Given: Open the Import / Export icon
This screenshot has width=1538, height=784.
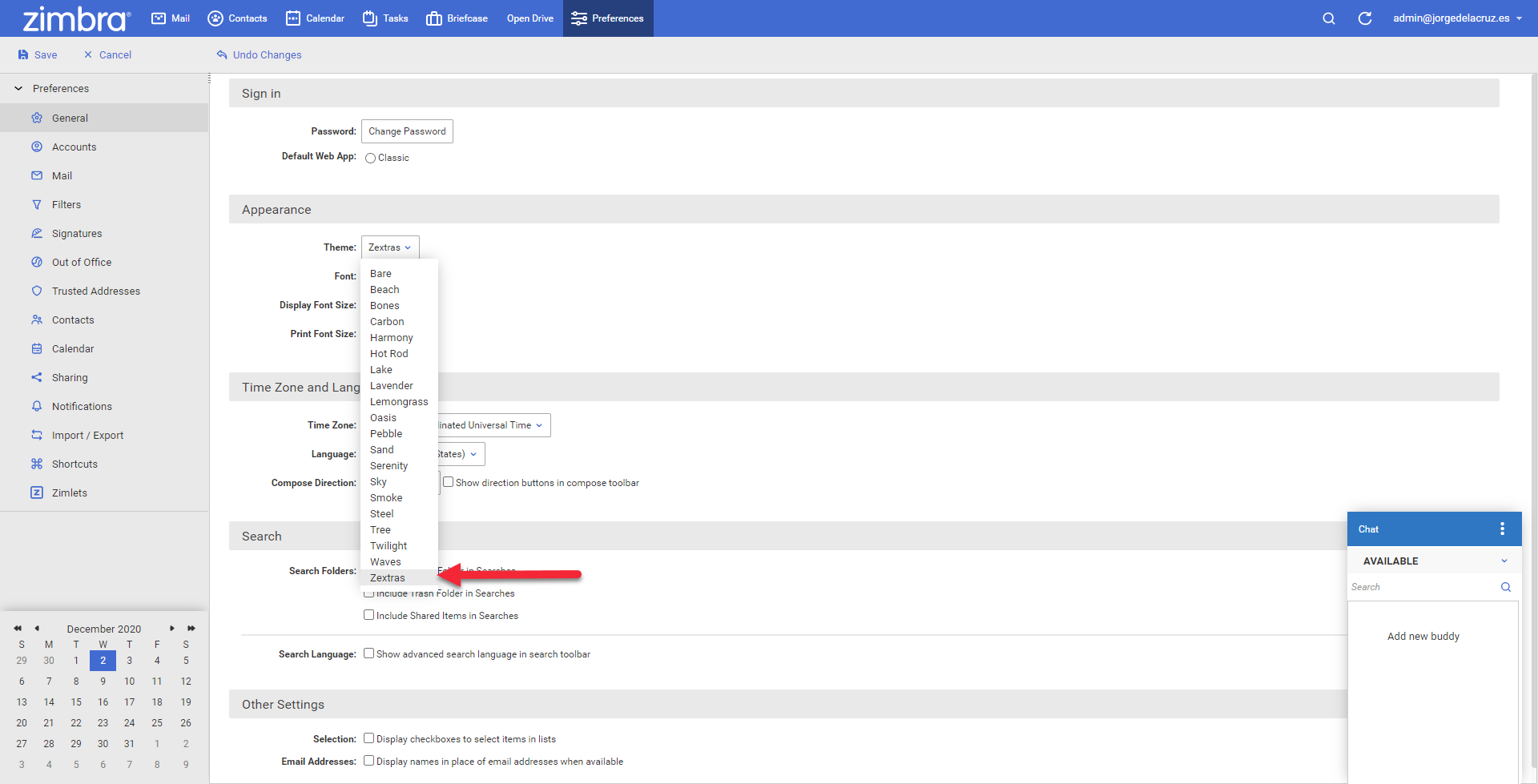Looking at the screenshot, I should [x=37, y=435].
